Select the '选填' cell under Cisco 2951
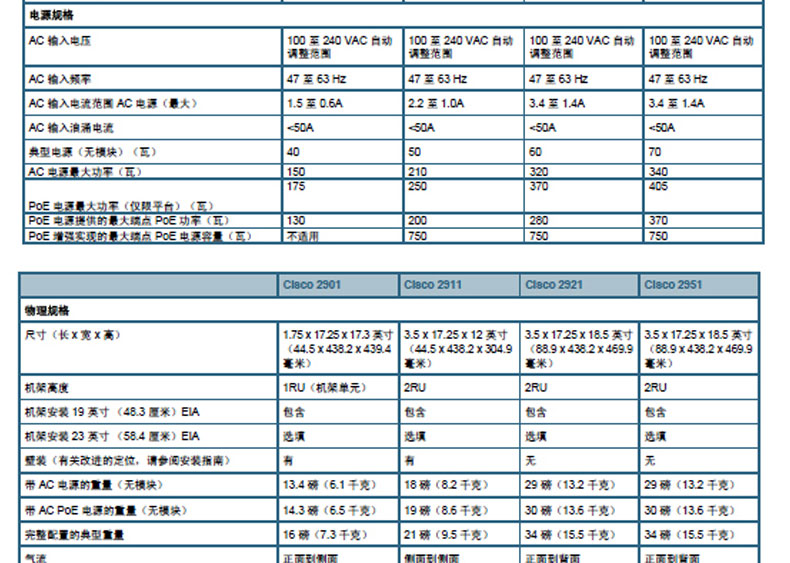 pyautogui.click(x=655, y=436)
